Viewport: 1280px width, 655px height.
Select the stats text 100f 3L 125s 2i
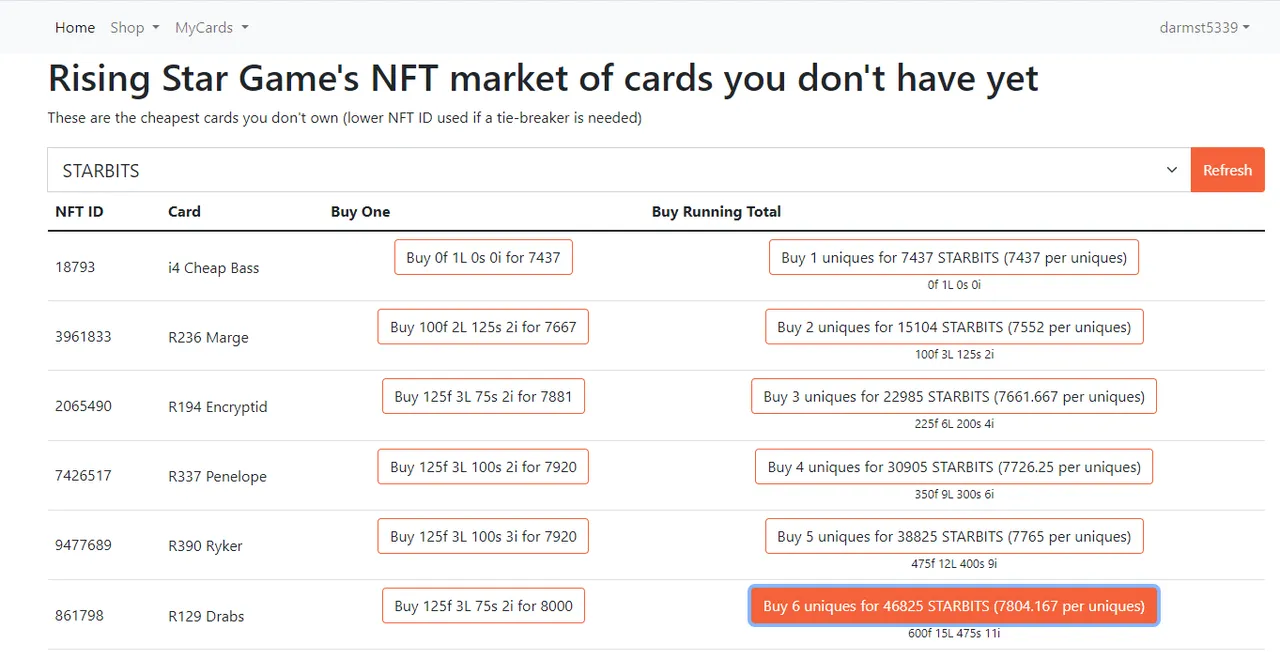(954, 354)
